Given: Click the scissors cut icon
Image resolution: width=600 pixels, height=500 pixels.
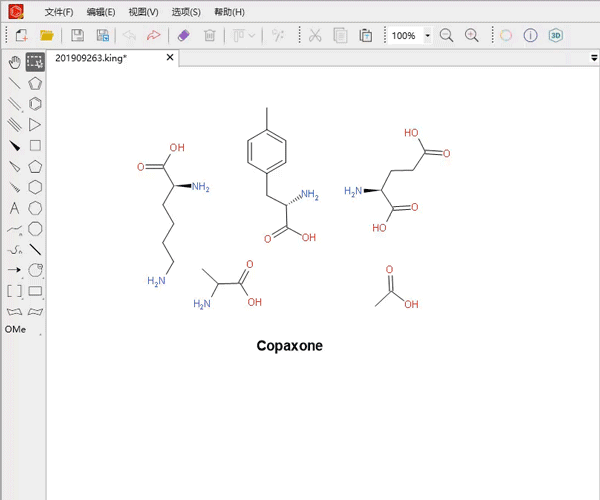Looking at the screenshot, I should pos(315,36).
